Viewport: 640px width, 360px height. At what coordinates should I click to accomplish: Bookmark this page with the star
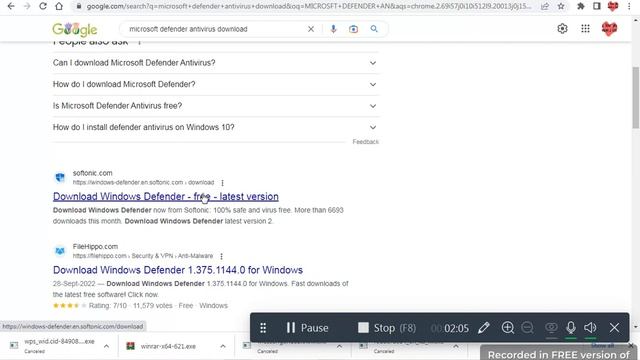(x=561, y=6)
